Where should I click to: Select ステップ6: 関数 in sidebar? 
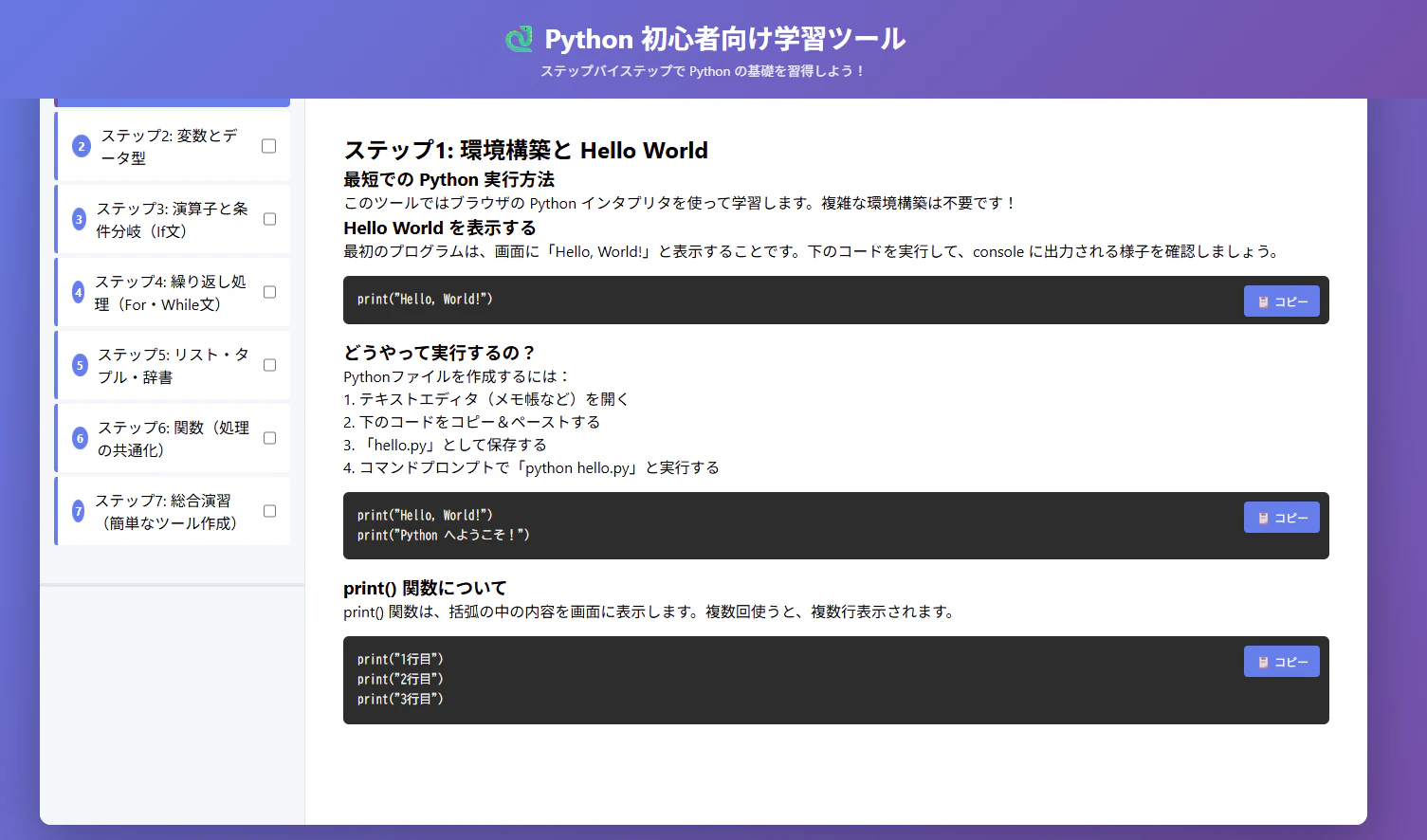pyautogui.click(x=173, y=438)
